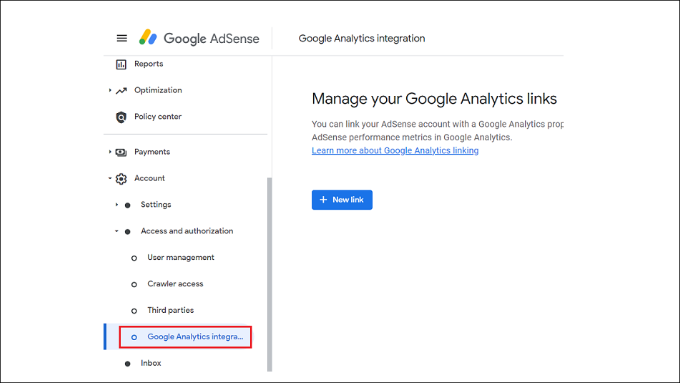680x383 pixels.
Task: Click the circle icon beside Crawler access
Action: tap(134, 285)
